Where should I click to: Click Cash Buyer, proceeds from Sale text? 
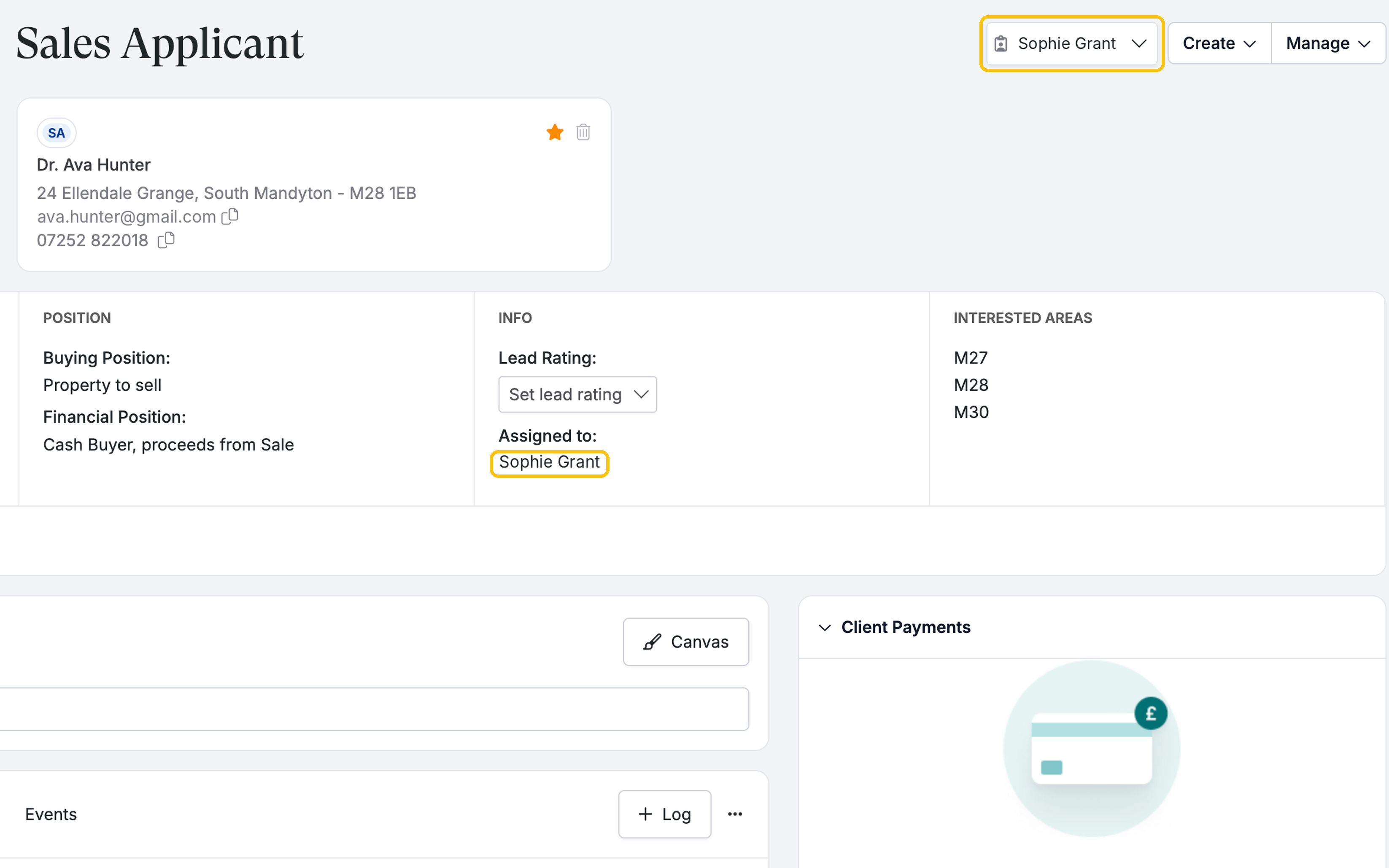pyautogui.click(x=168, y=445)
